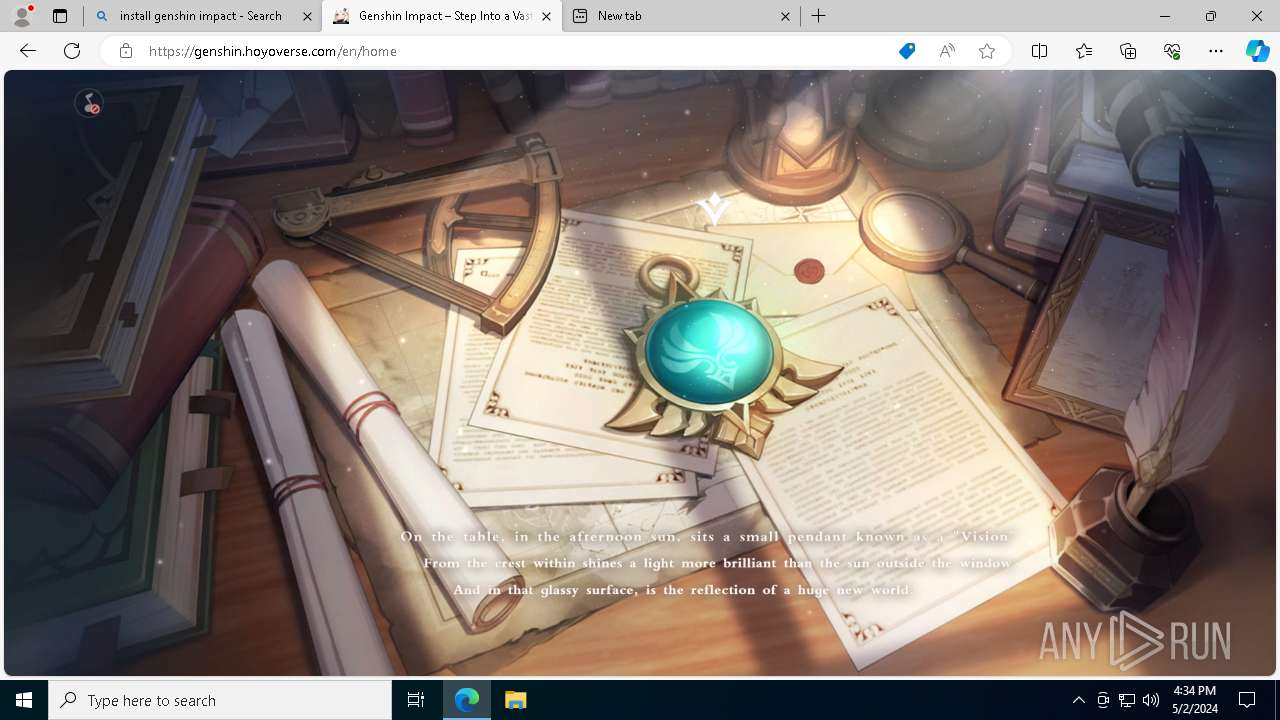Open the network status tray icon
Viewport: 1280px width, 720px height.
tap(1127, 700)
